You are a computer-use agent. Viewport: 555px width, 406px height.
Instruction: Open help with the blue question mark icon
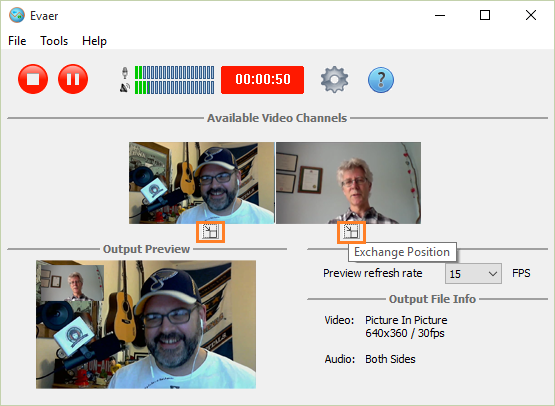[x=381, y=80]
